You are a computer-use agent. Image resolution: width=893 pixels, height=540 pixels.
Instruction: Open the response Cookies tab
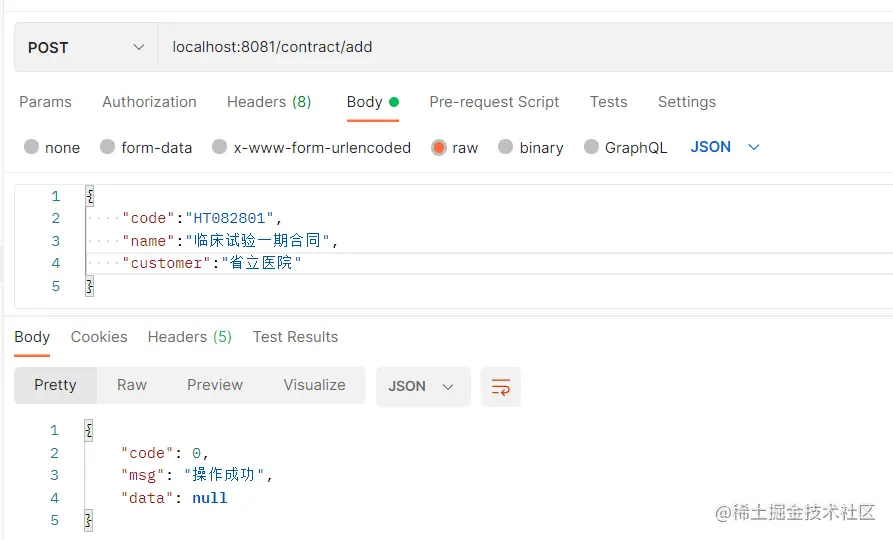click(x=99, y=337)
